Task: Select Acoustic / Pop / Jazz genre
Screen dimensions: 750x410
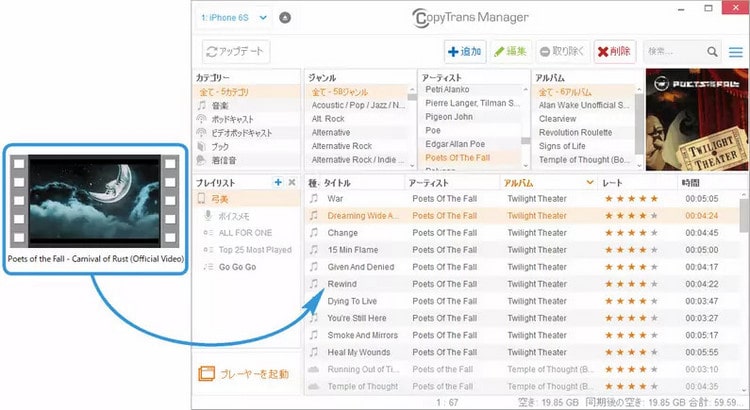Action: coord(356,105)
